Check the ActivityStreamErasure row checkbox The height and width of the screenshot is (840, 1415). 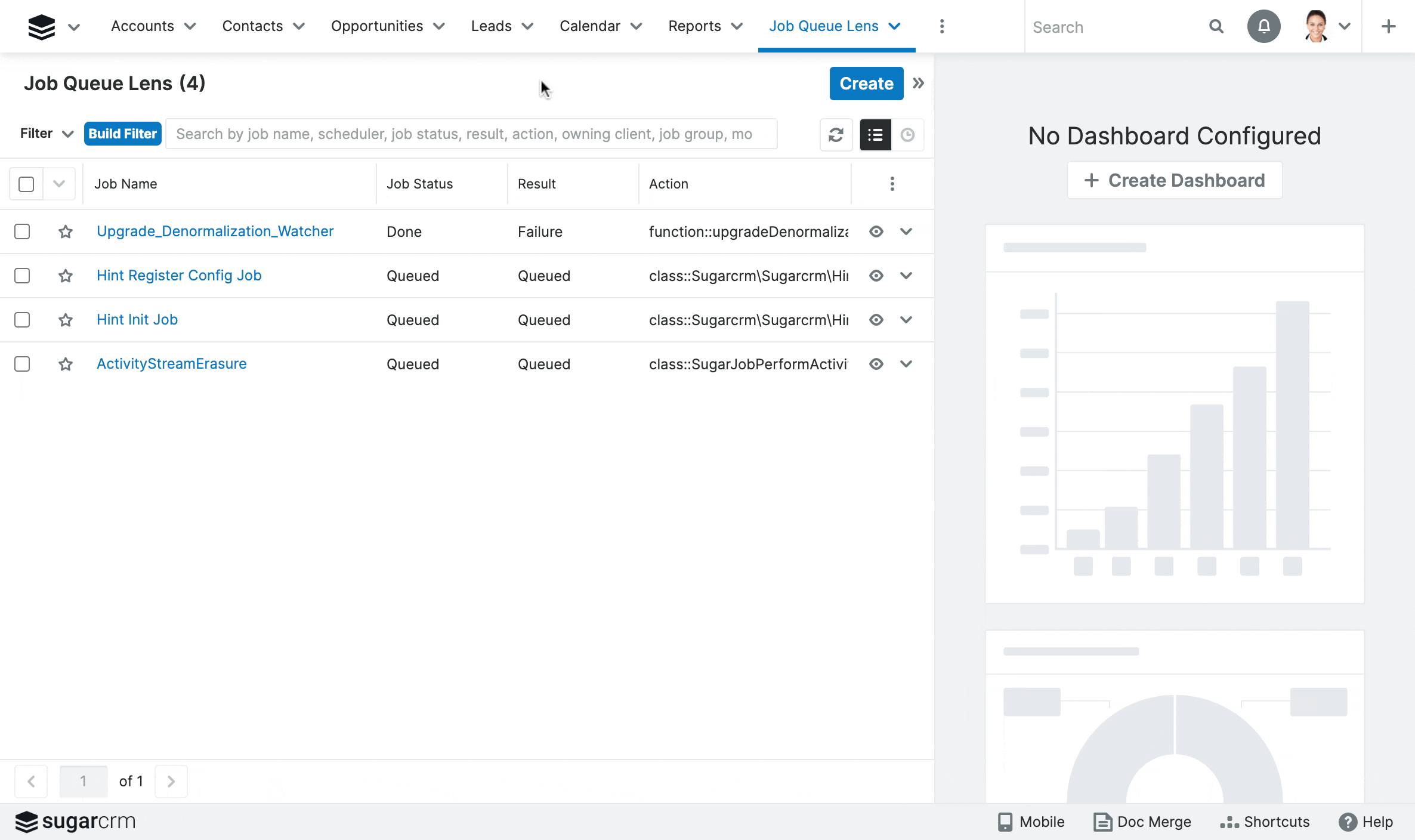(22, 364)
